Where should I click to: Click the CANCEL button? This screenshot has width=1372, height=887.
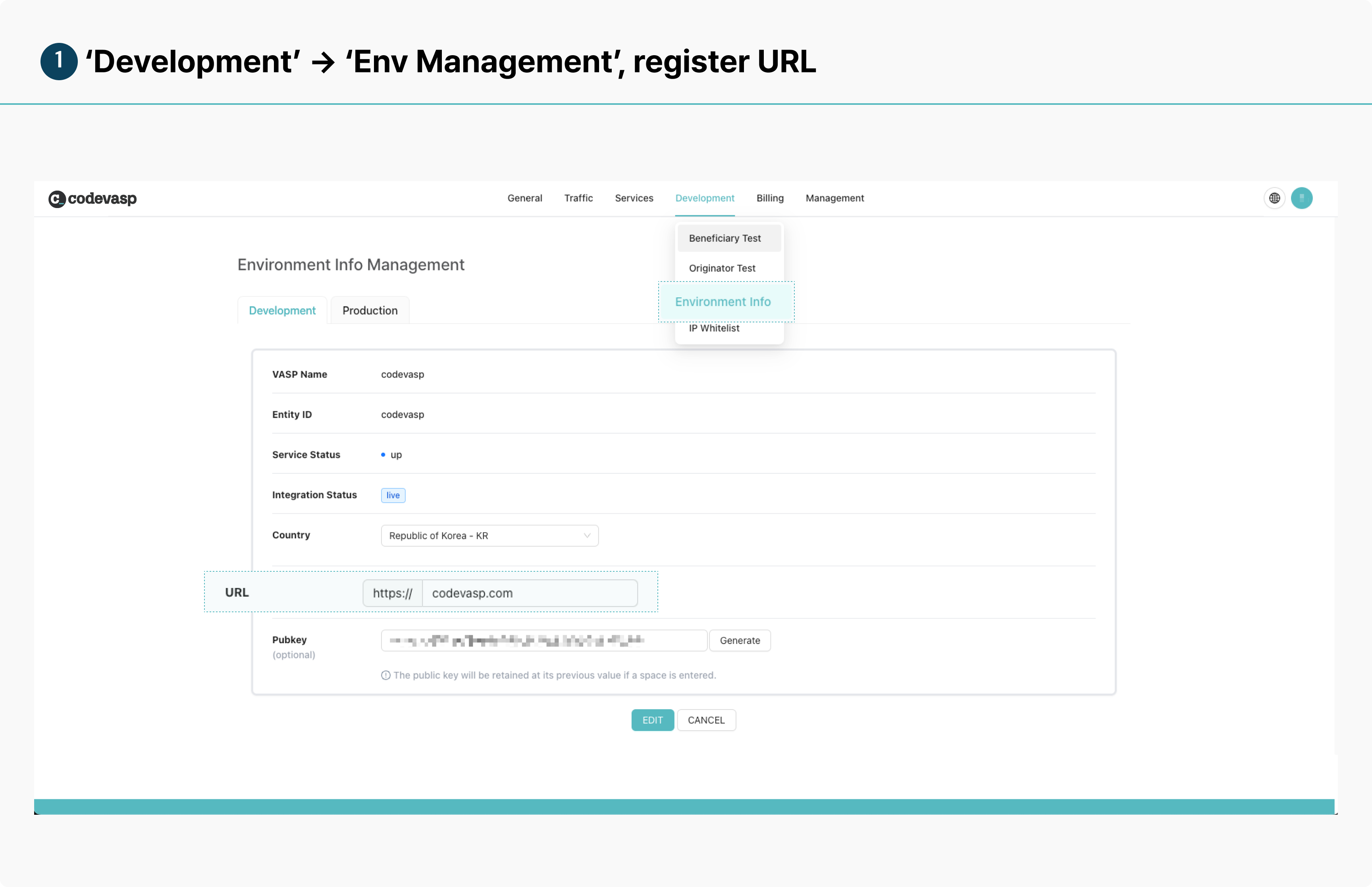706,720
